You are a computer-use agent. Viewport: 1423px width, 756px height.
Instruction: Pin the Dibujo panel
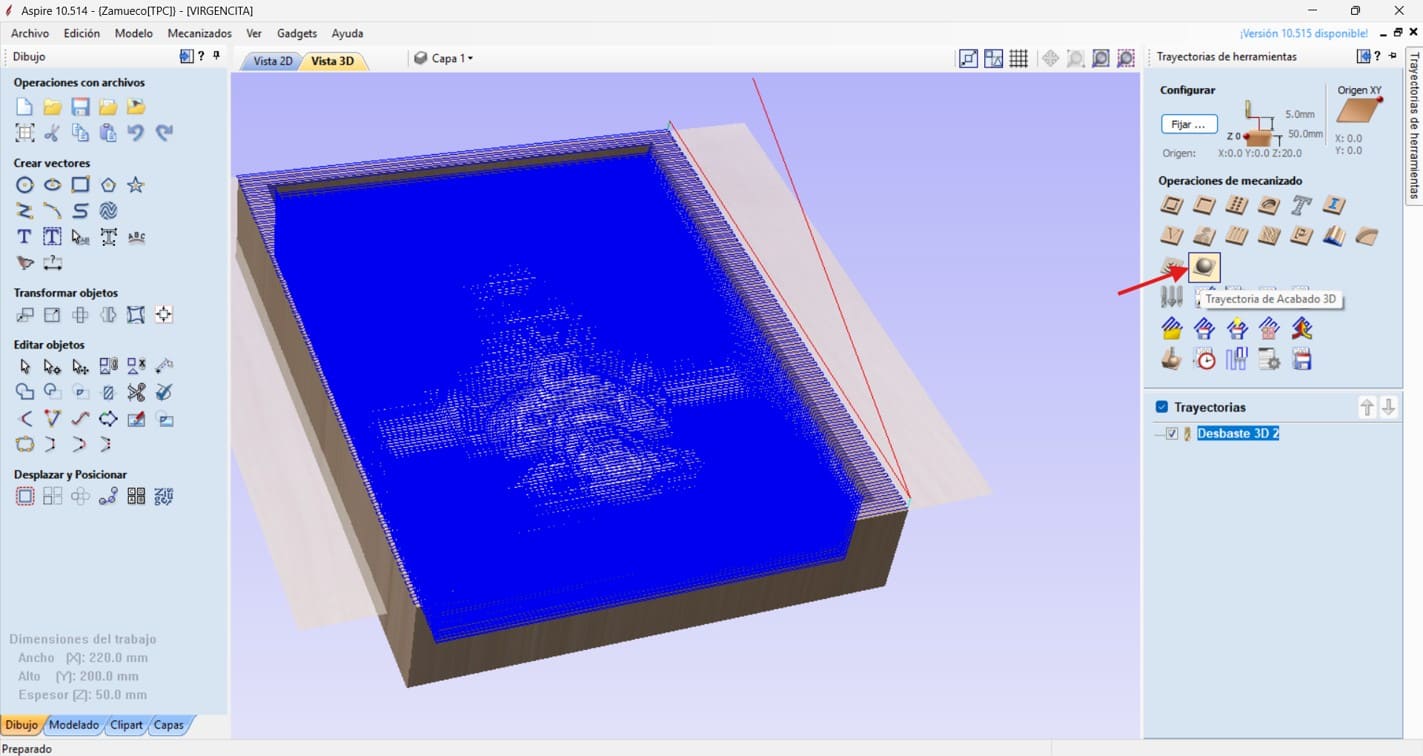tap(217, 57)
